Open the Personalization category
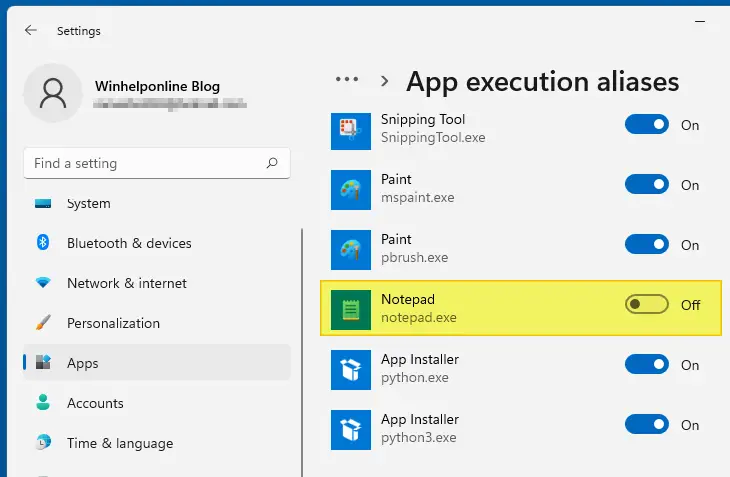 point(157,323)
